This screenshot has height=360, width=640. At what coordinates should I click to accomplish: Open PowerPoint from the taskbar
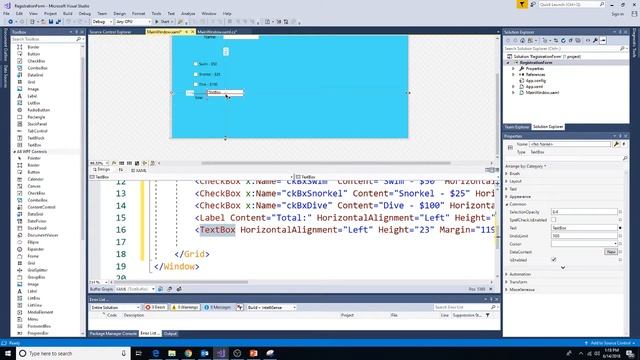253,353
